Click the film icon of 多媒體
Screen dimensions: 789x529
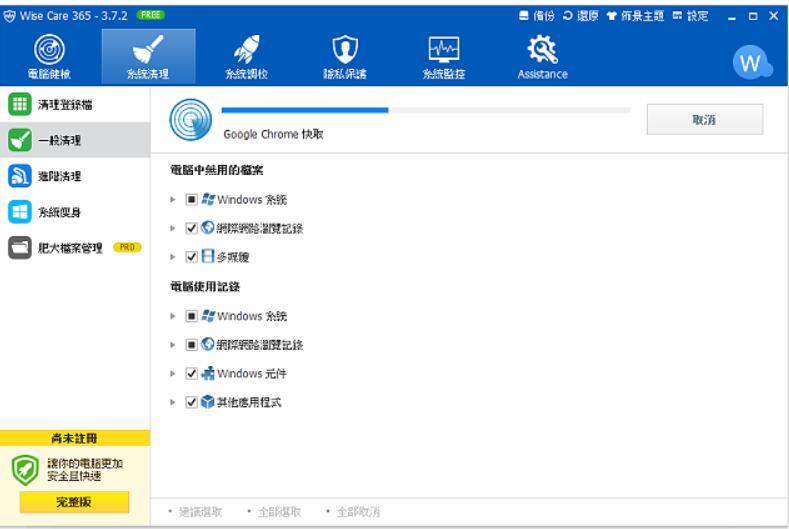click(208, 256)
